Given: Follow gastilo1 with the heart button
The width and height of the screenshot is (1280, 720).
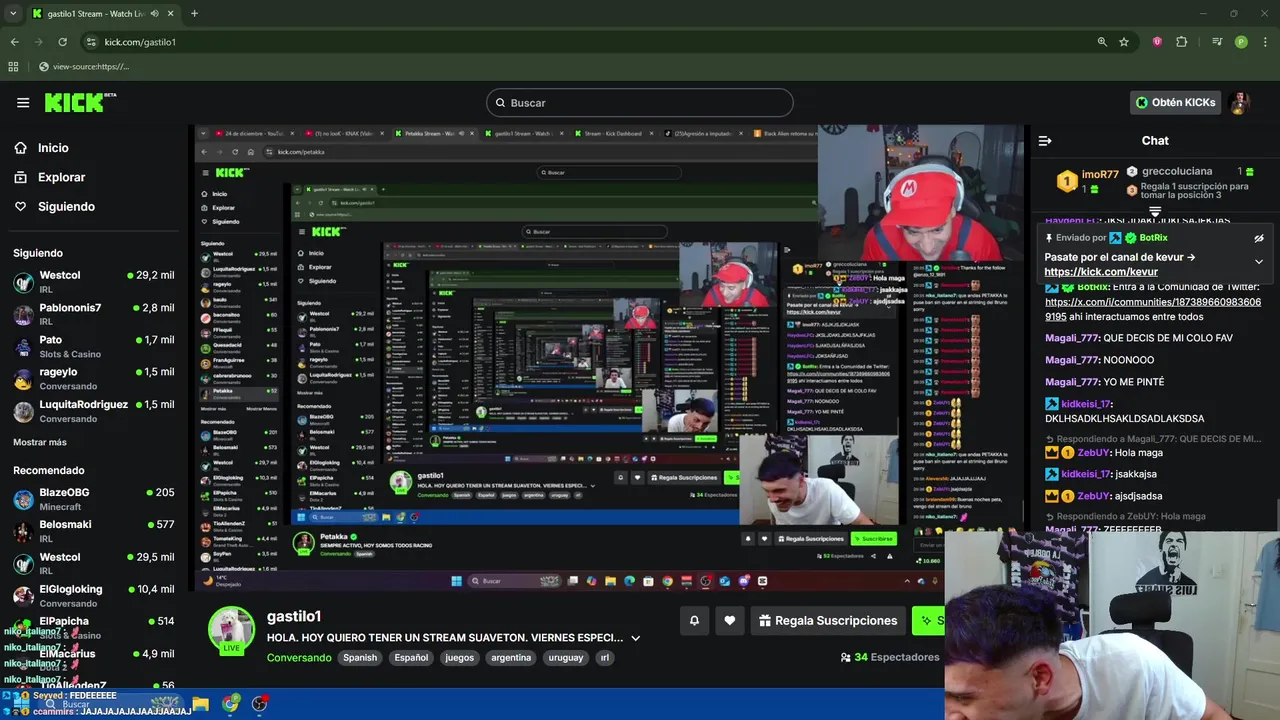Looking at the screenshot, I should coord(730,621).
